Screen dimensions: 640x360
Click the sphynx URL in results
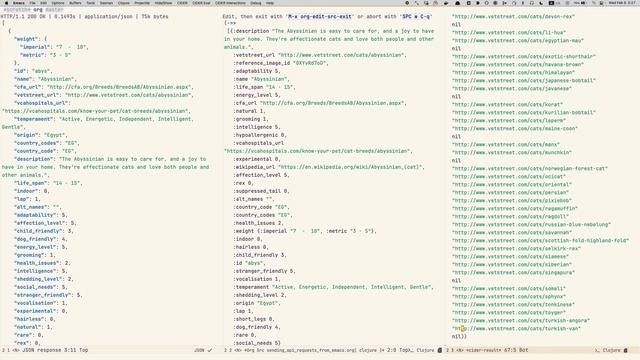[x=509, y=297]
